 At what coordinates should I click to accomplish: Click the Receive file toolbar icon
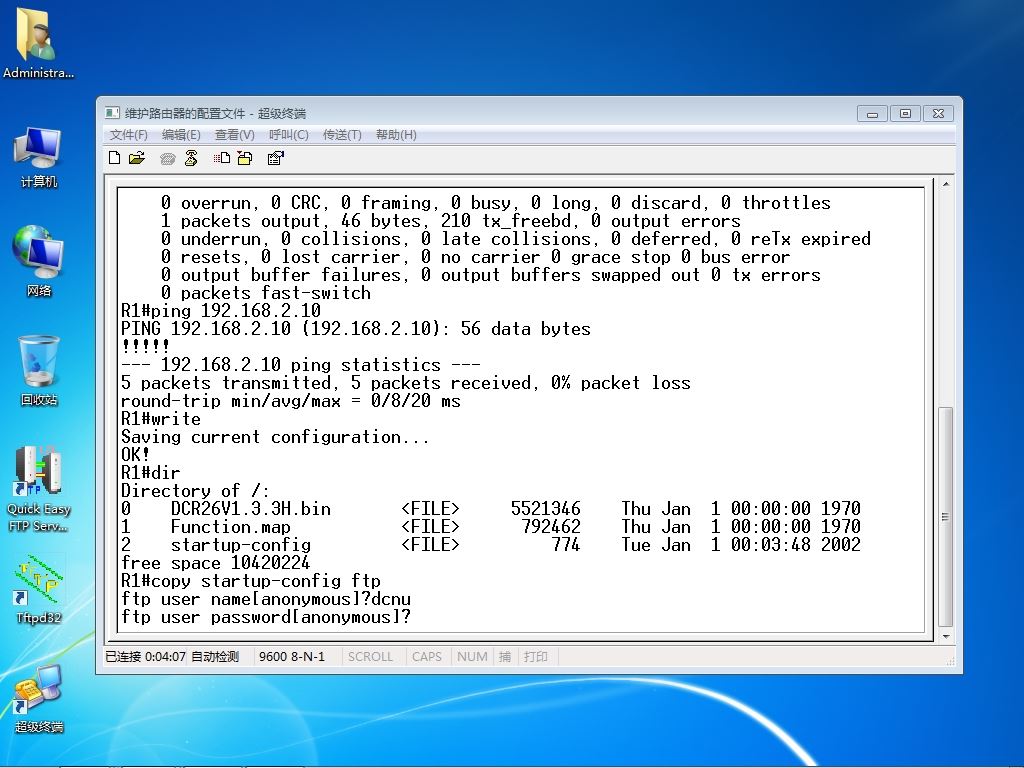(245, 158)
